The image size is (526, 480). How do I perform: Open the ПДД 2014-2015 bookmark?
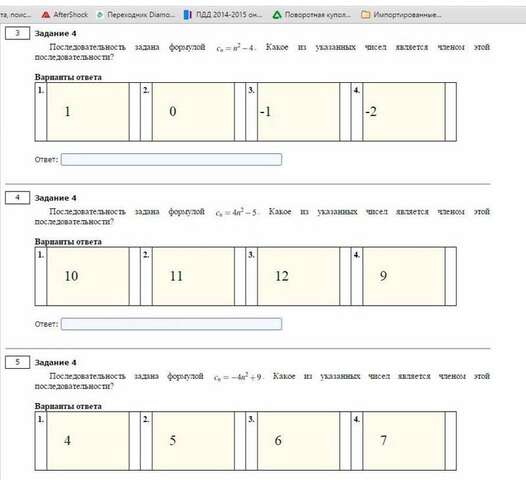click(223, 14)
